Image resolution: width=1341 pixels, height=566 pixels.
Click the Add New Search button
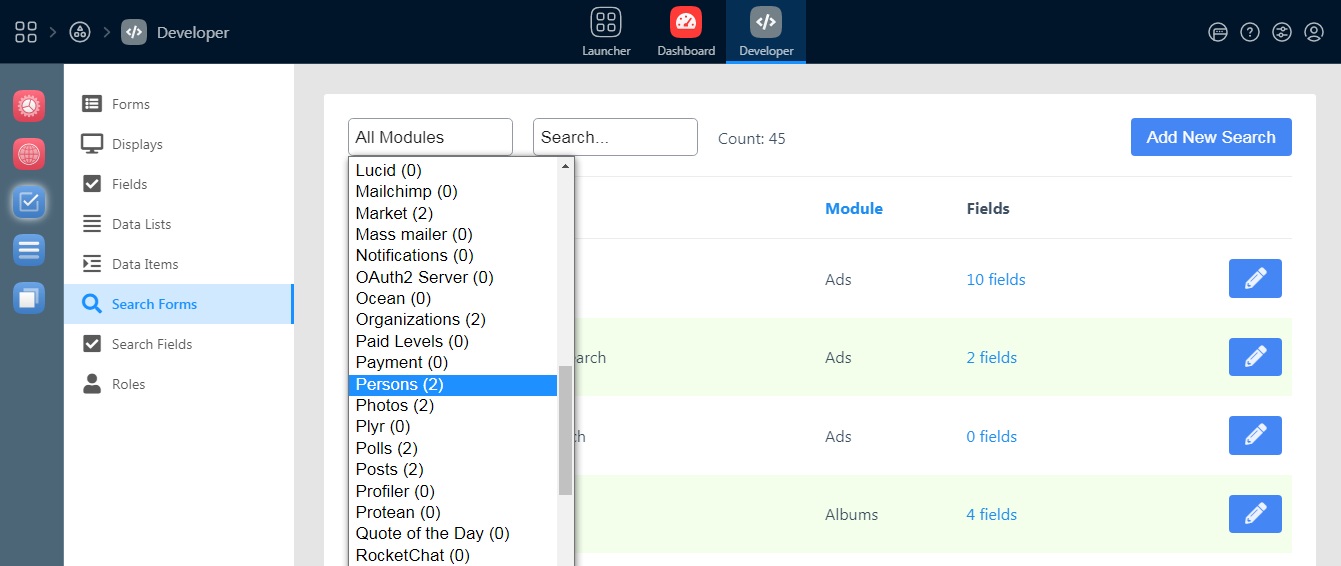(1210, 137)
